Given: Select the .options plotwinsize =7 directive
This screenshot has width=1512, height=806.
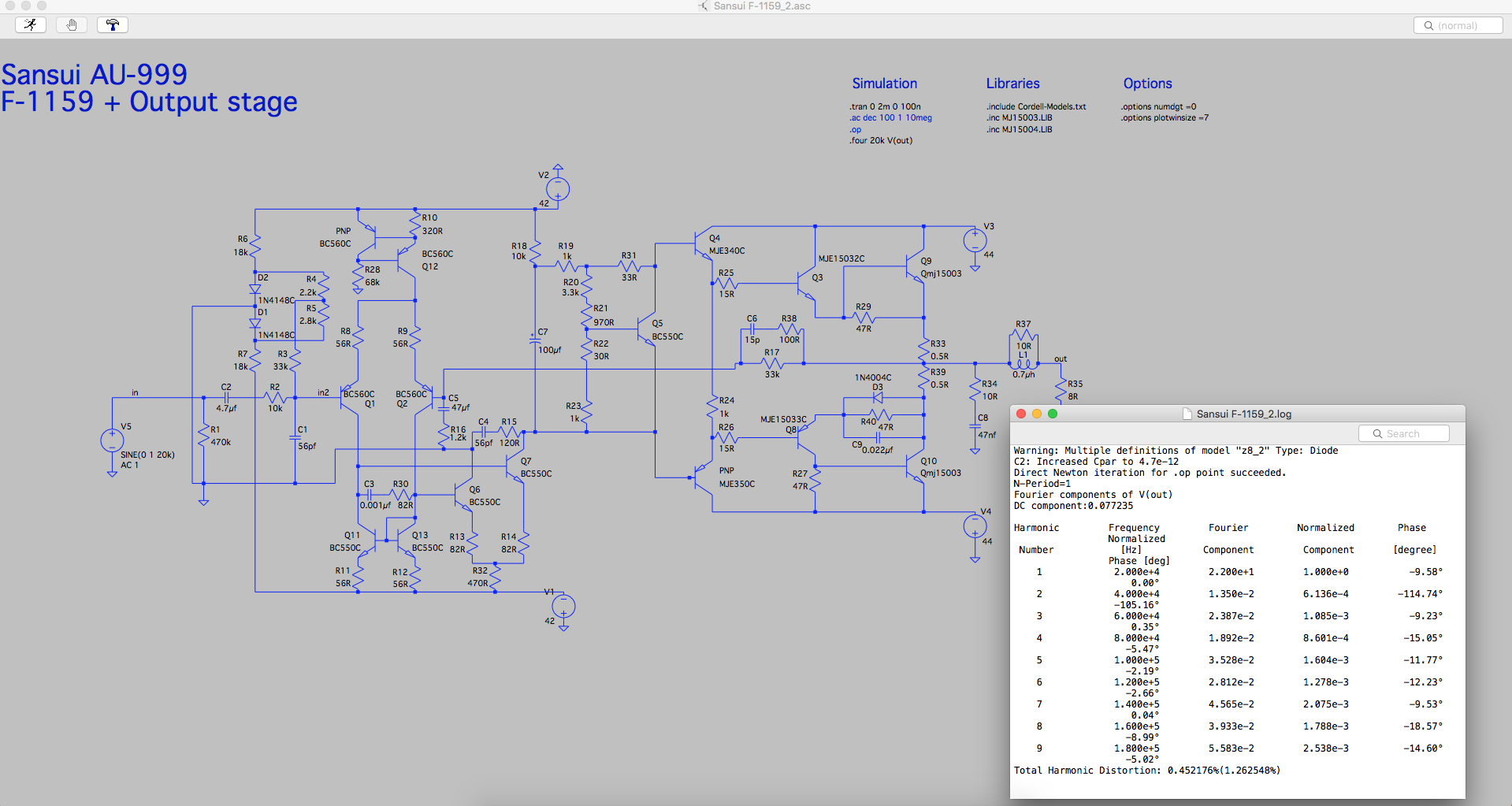Looking at the screenshot, I should pyautogui.click(x=1165, y=117).
